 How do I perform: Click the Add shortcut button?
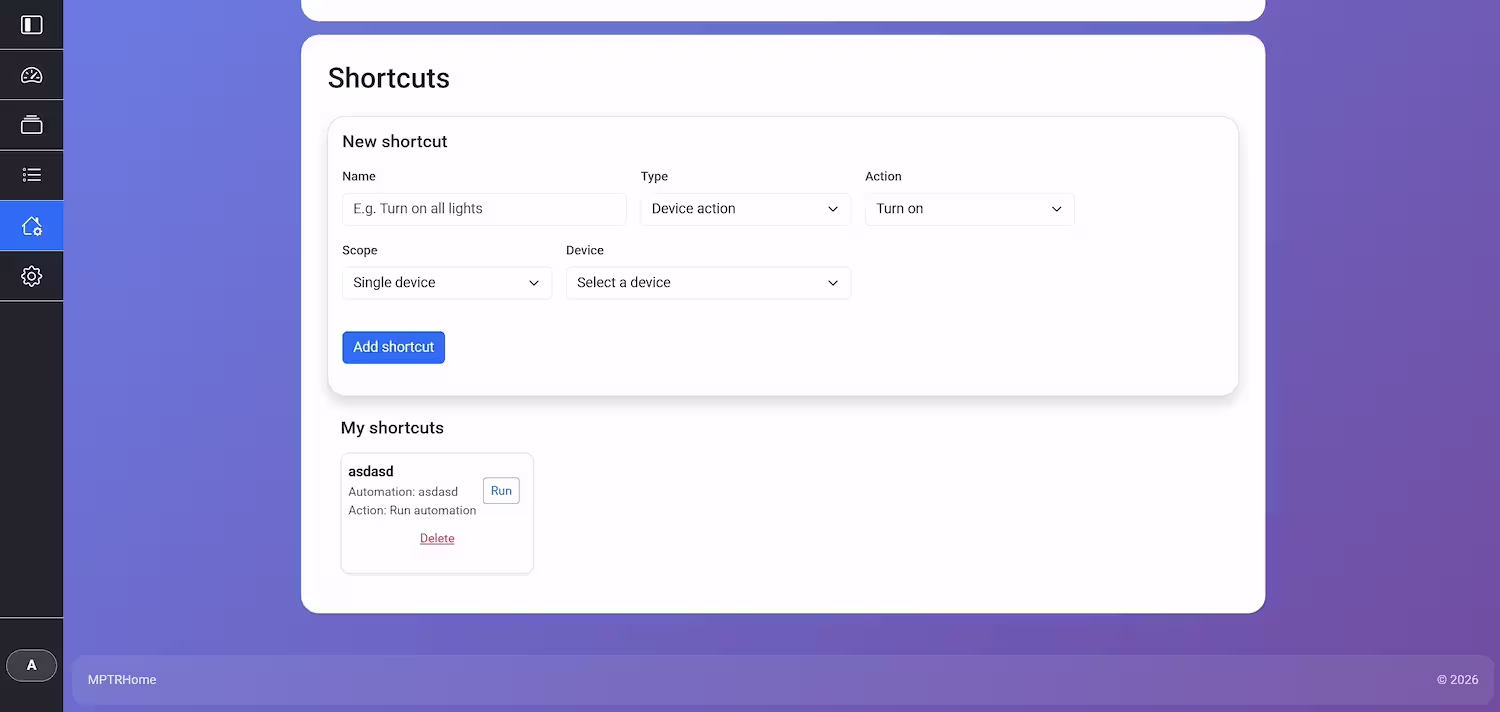click(x=393, y=347)
